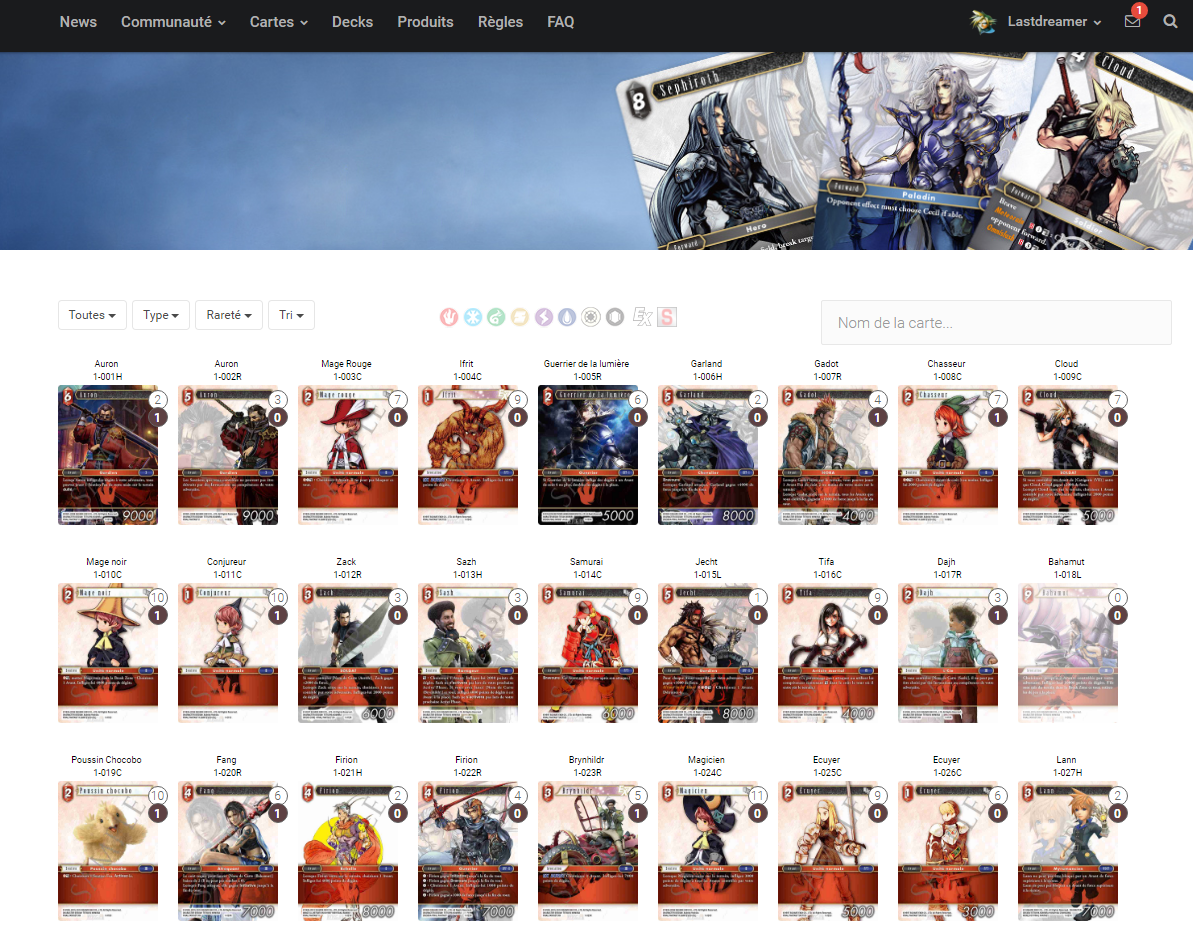Open the Fang 1-020R card image
The height and width of the screenshot is (938, 1193).
click(227, 851)
